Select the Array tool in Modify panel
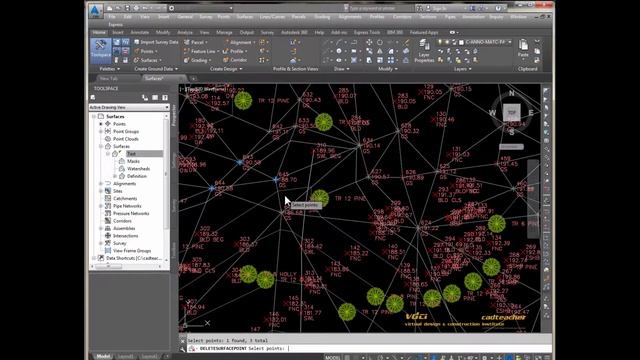The height and width of the screenshot is (360, 640). click(391, 60)
